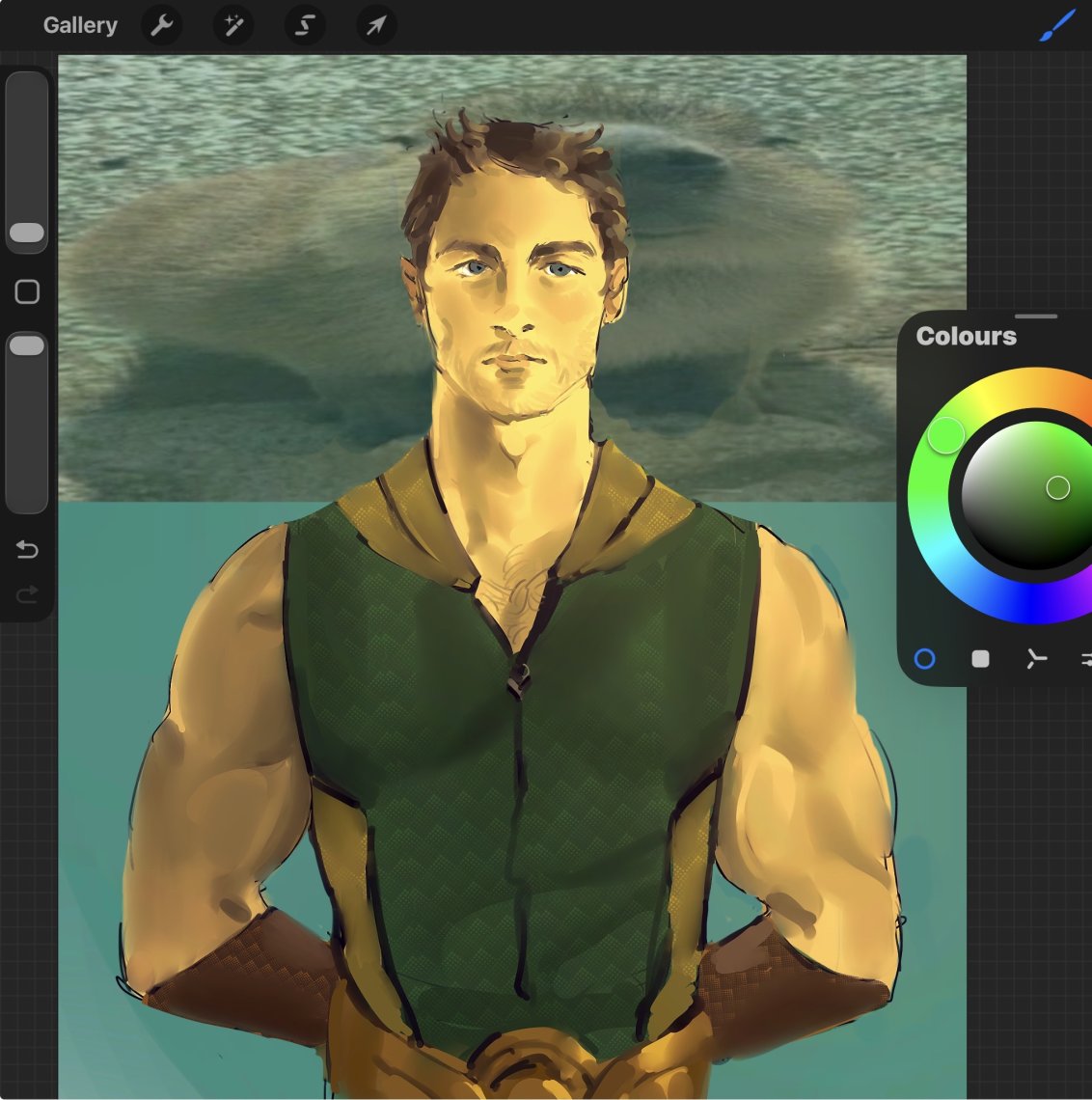Click the Colours panel title
This screenshot has height=1100, width=1092.
pos(966,336)
